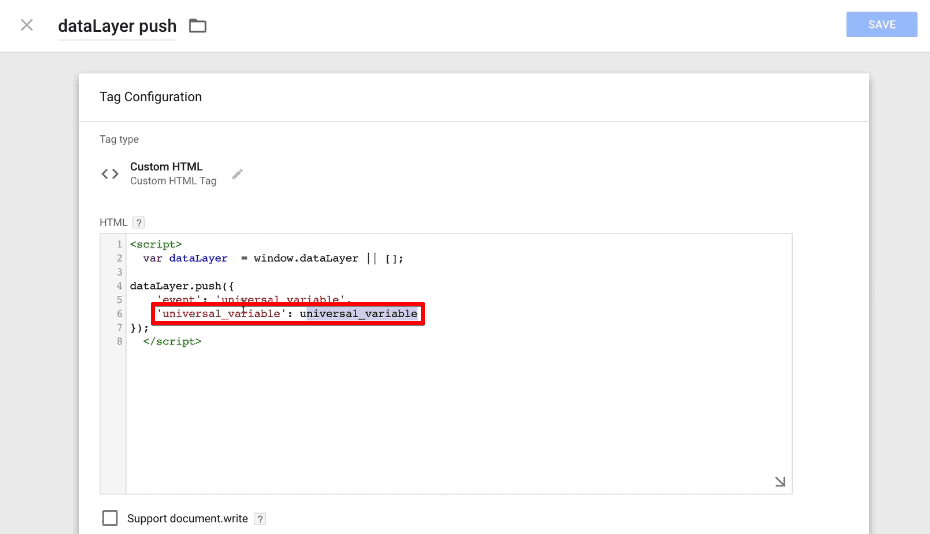
Task: Place cursor on '</script>' closing line
Action: (x=172, y=342)
